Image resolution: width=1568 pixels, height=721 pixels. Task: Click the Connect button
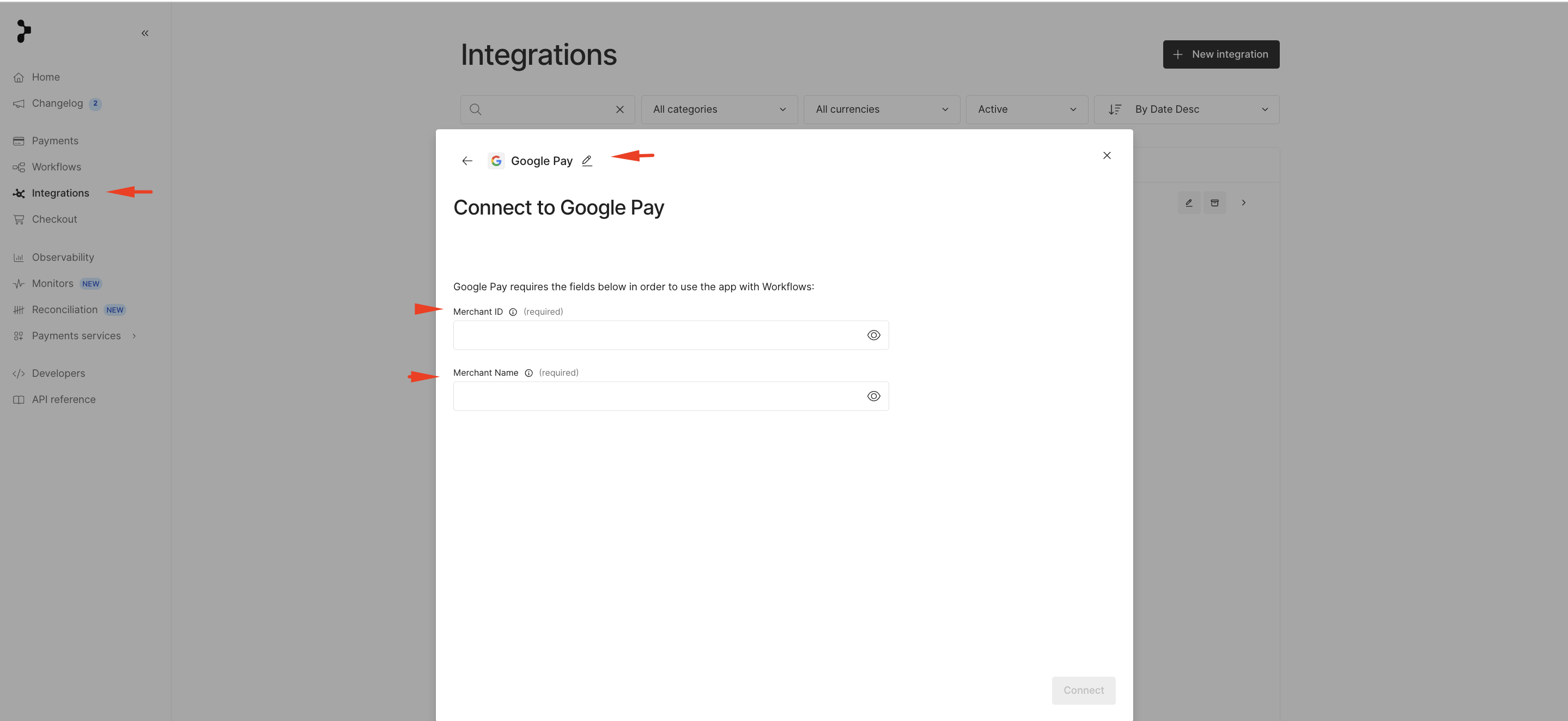click(x=1084, y=691)
